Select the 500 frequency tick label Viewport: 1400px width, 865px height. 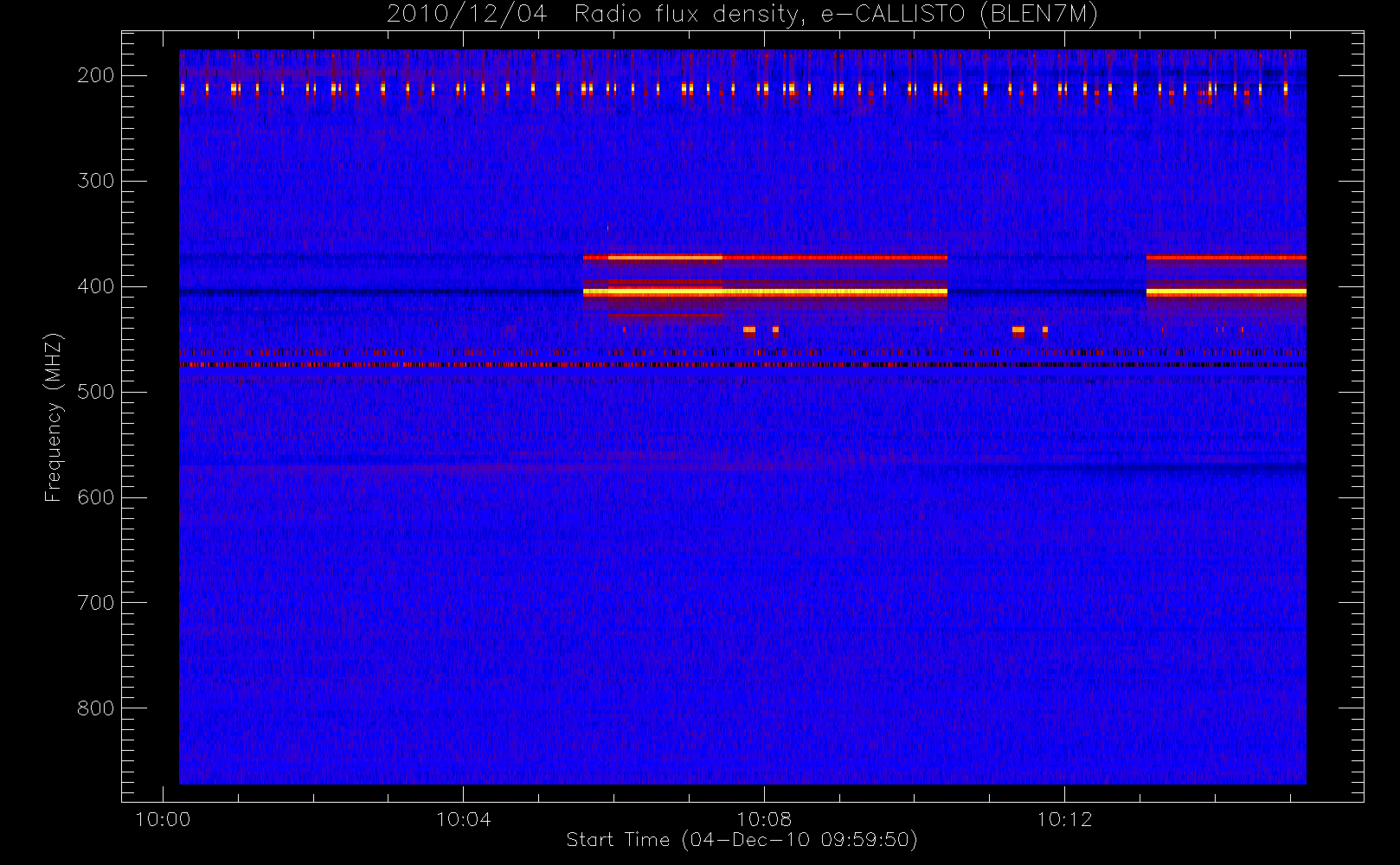(96, 392)
